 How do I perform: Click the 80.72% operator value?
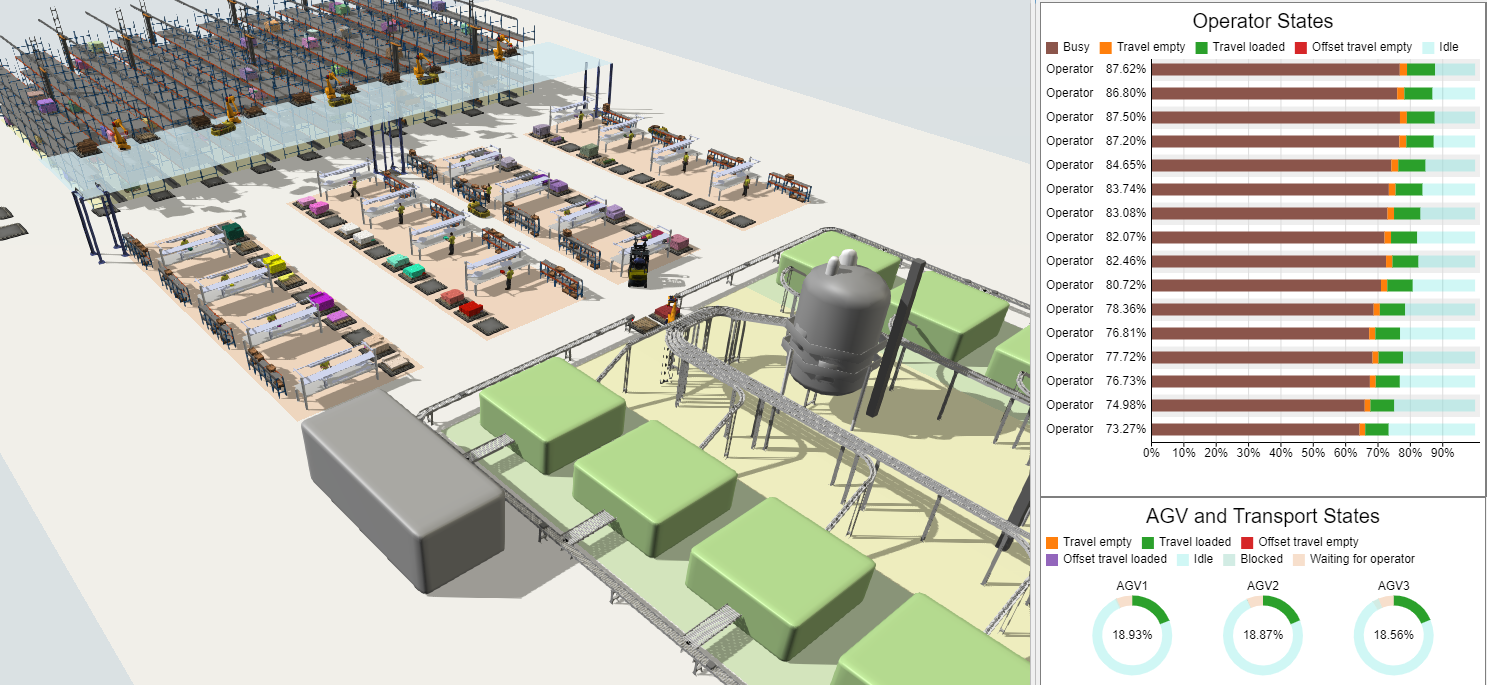(x=1126, y=285)
